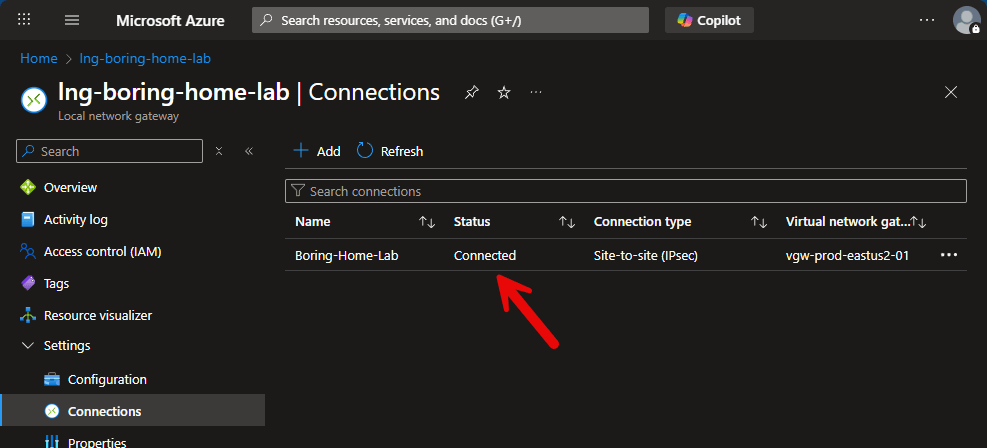987x448 pixels.
Task: Click Virtual network gateway sort arrows
Action: click(x=919, y=222)
